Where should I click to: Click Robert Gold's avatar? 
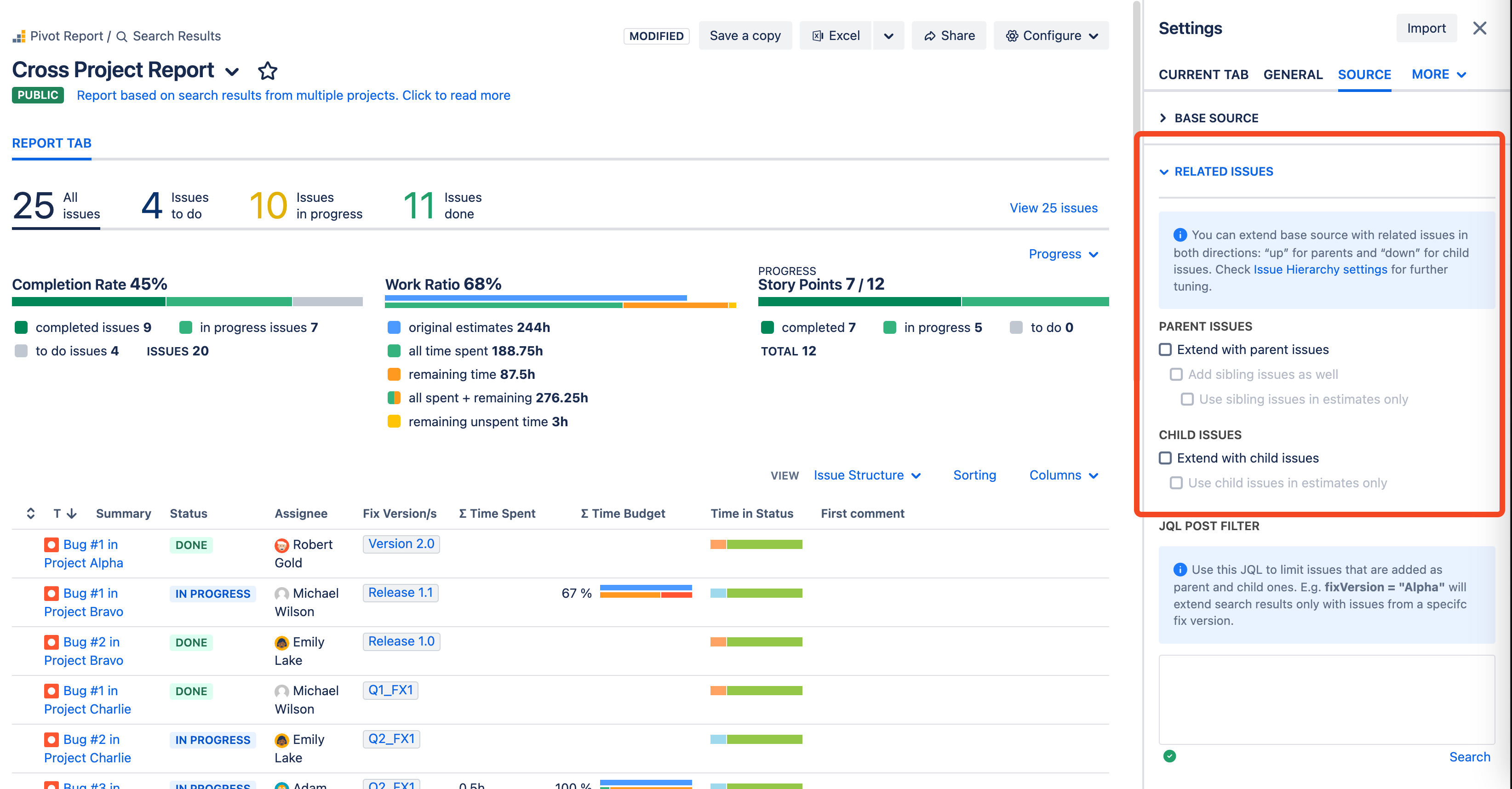pyautogui.click(x=282, y=545)
